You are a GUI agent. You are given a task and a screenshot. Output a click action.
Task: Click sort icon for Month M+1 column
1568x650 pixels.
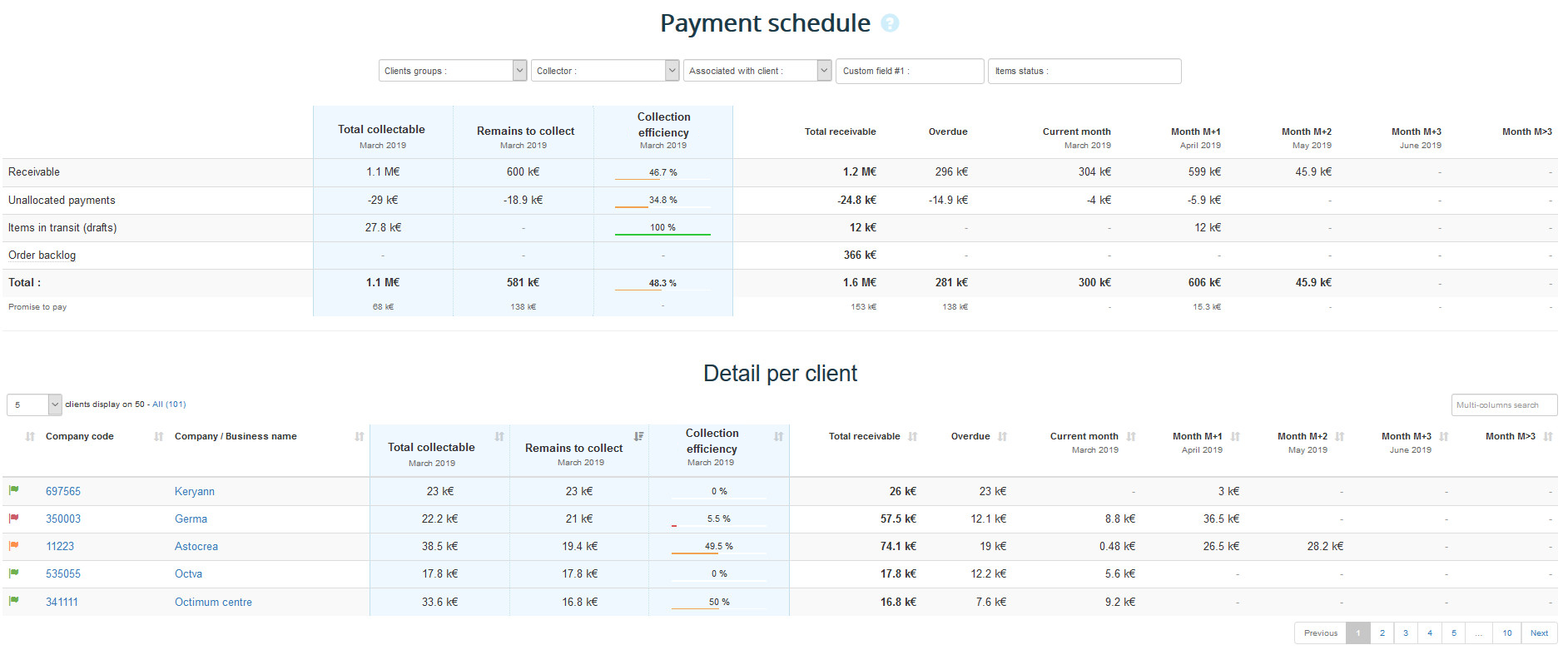coord(1235,437)
